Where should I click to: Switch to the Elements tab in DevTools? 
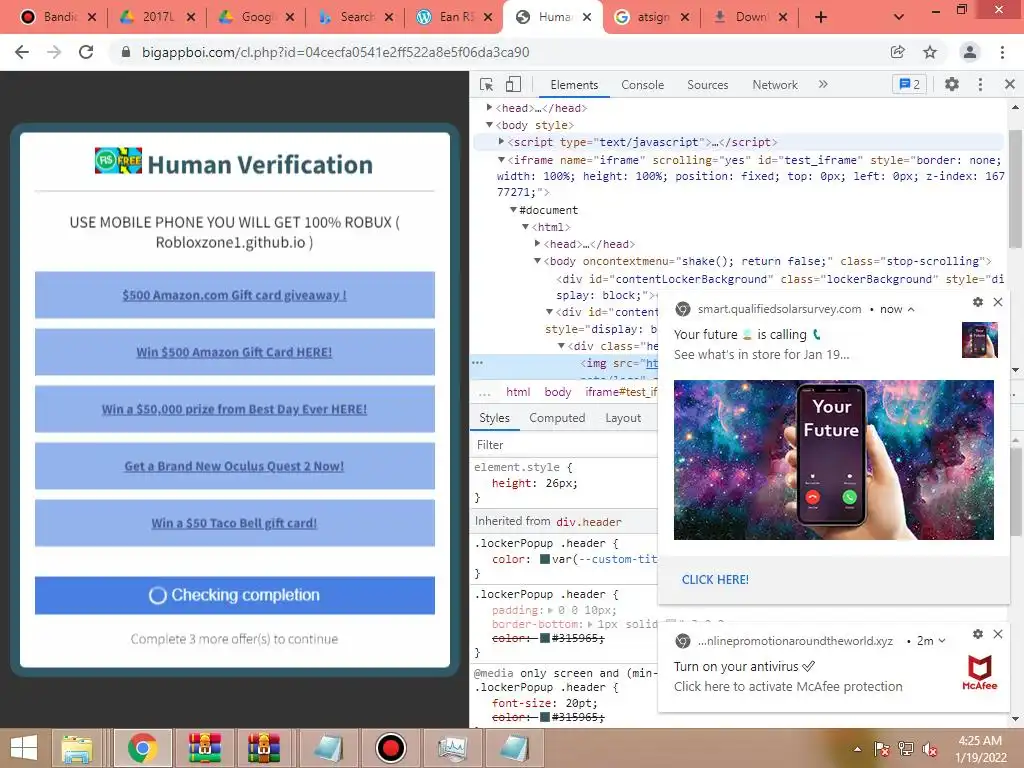573,85
